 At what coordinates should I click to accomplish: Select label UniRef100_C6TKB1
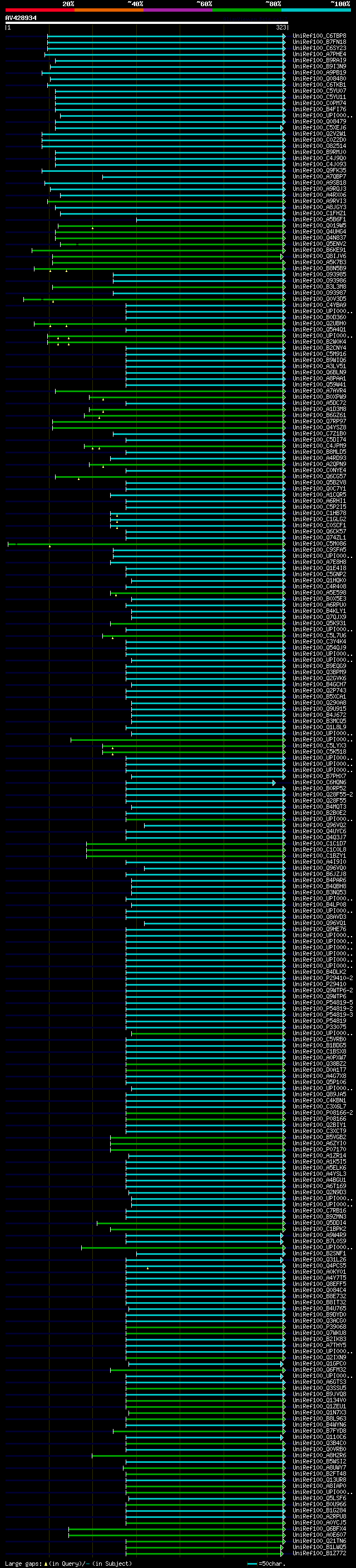click(319, 85)
